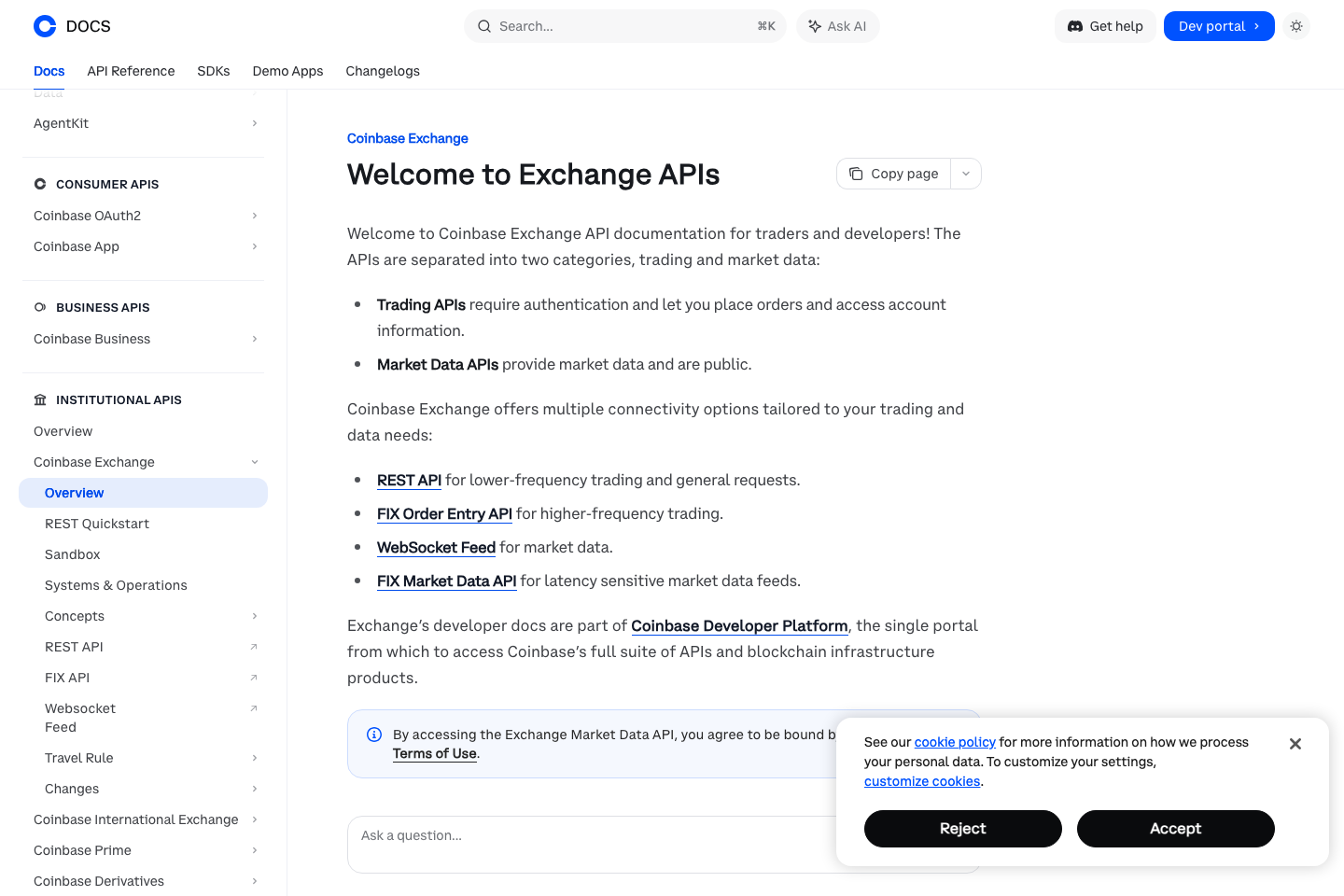Image resolution: width=1344 pixels, height=896 pixels.
Task: Click the info icon in the Terms callout
Action: point(372,735)
